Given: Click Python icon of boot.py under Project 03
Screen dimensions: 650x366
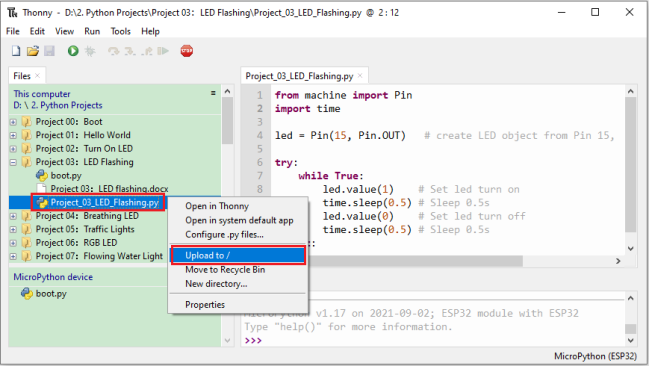Looking at the screenshot, I should click(x=41, y=176).
